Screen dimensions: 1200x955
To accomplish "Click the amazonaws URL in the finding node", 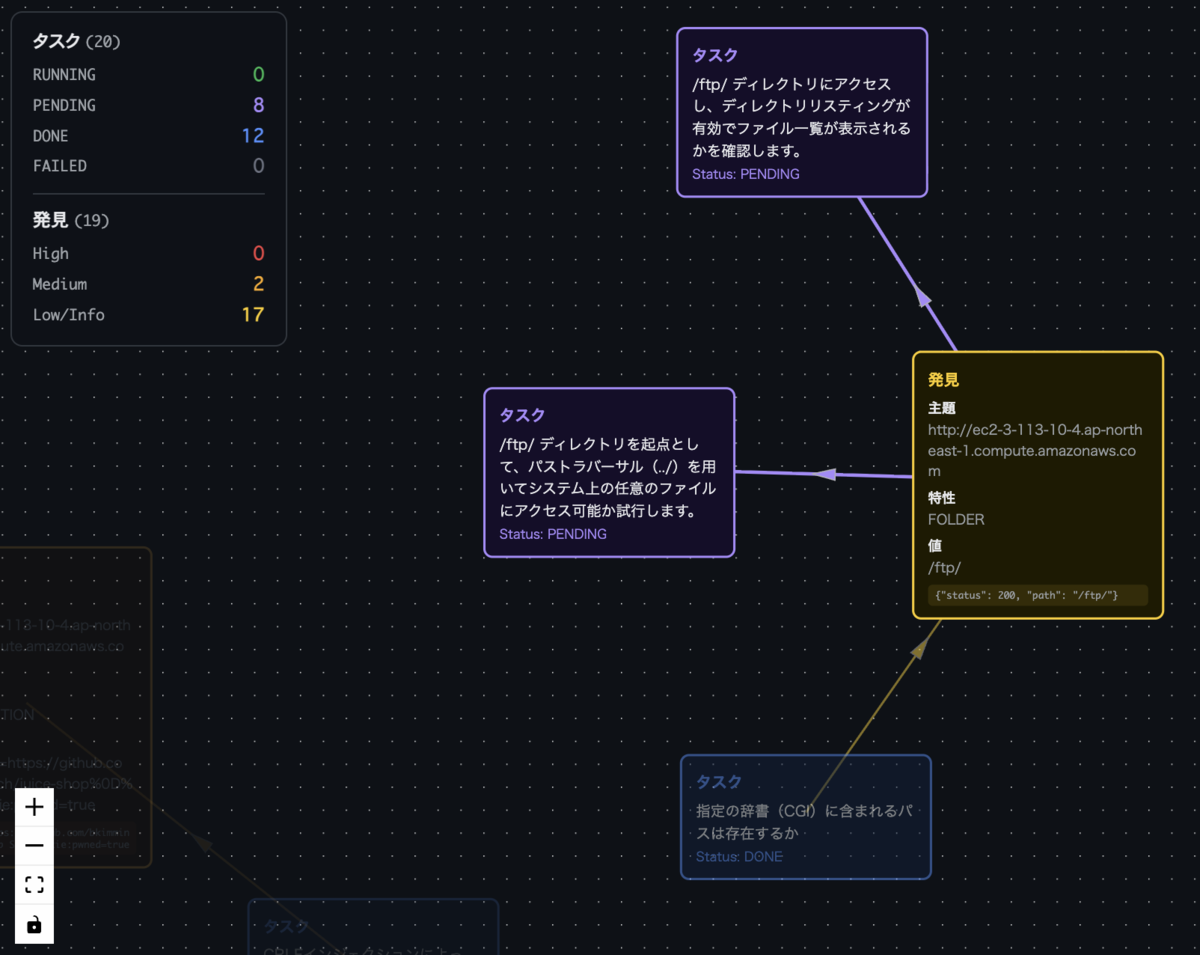I will (x=1035, y=450).
